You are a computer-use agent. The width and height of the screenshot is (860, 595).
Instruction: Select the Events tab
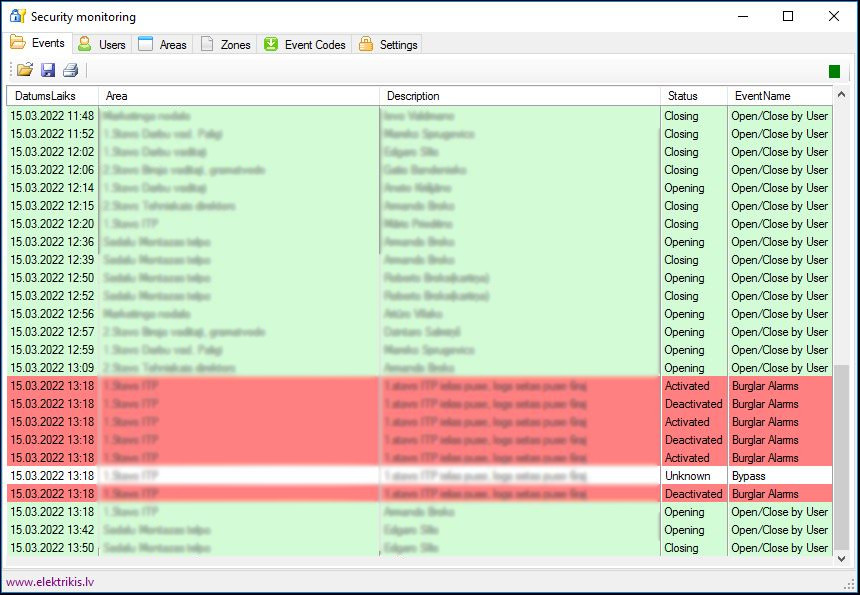coord(38,44)
